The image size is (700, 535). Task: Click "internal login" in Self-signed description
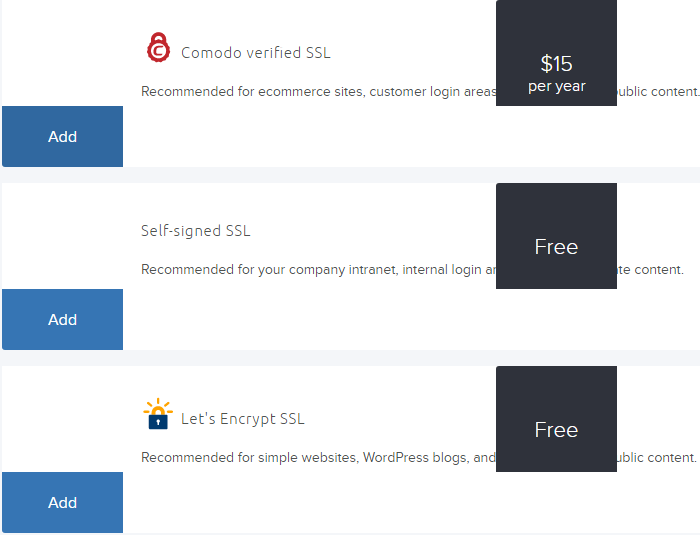(442, 270)
